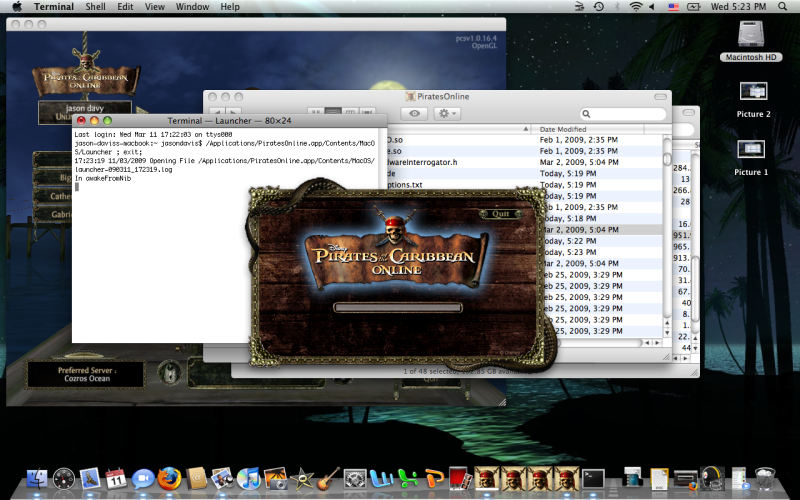Switch to Terminal icon in the Dock
This screenshot has height=500, width=800.
[593, 479]
